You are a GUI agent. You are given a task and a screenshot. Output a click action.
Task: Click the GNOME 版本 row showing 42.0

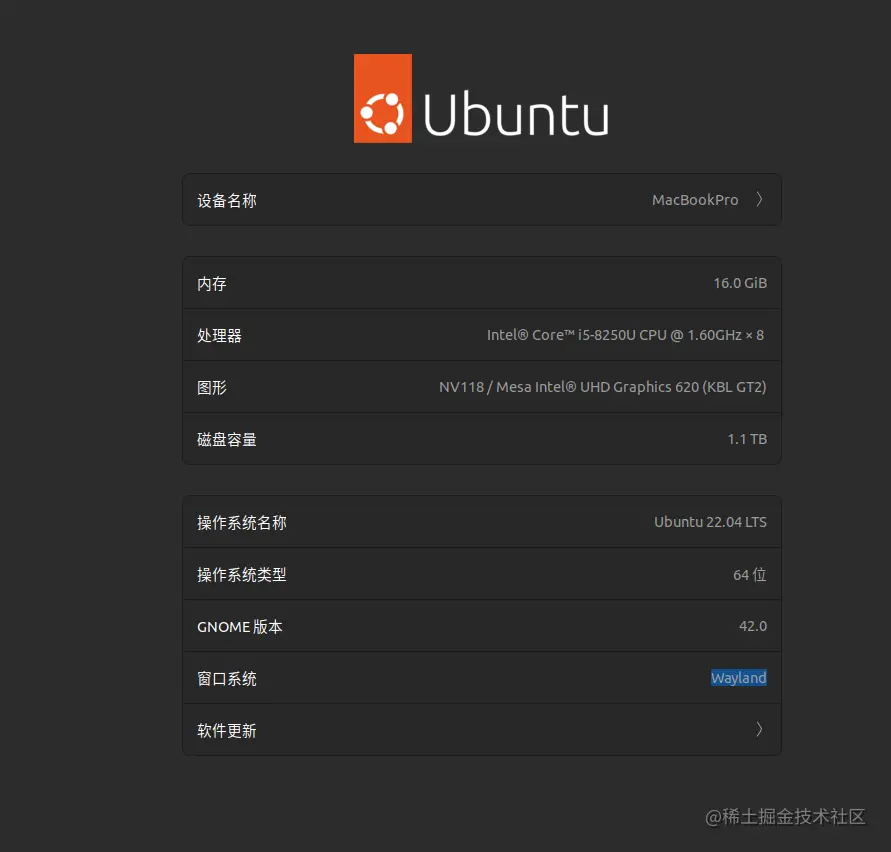(482, 626)
